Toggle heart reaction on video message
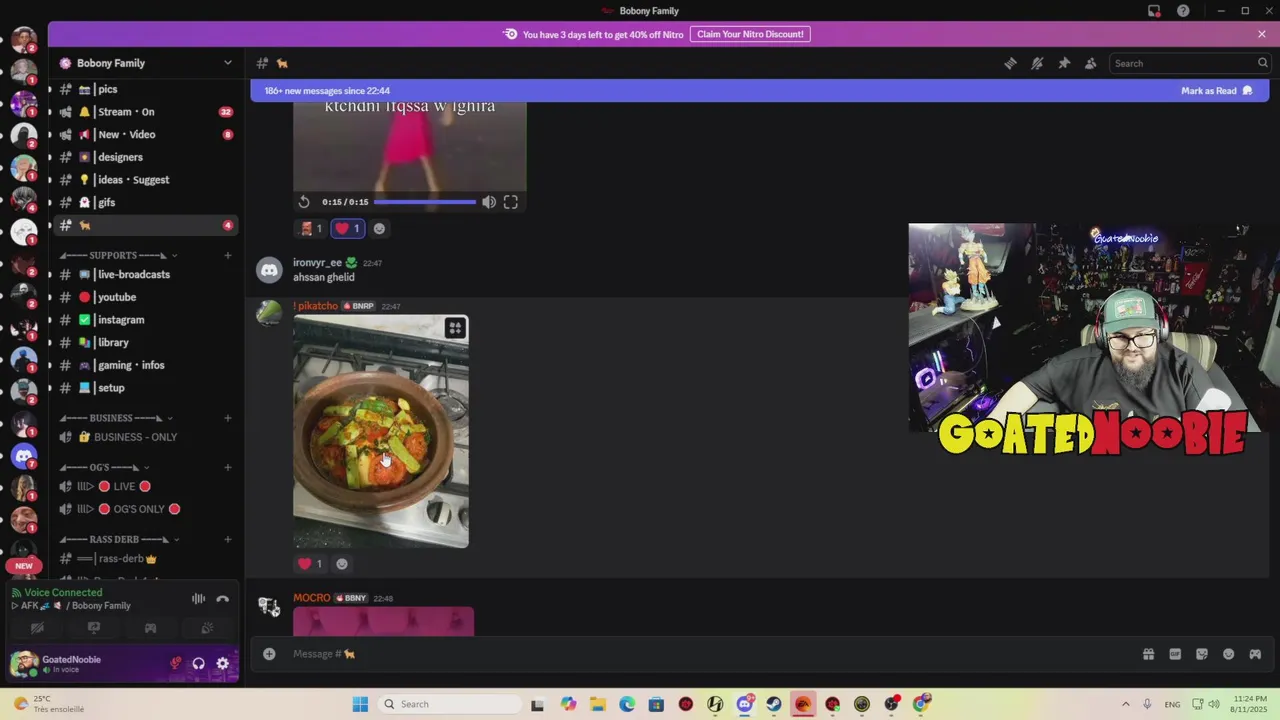The width and height of the screenshot is (1280, 720). pyautogui.click(x=347, y=228)
